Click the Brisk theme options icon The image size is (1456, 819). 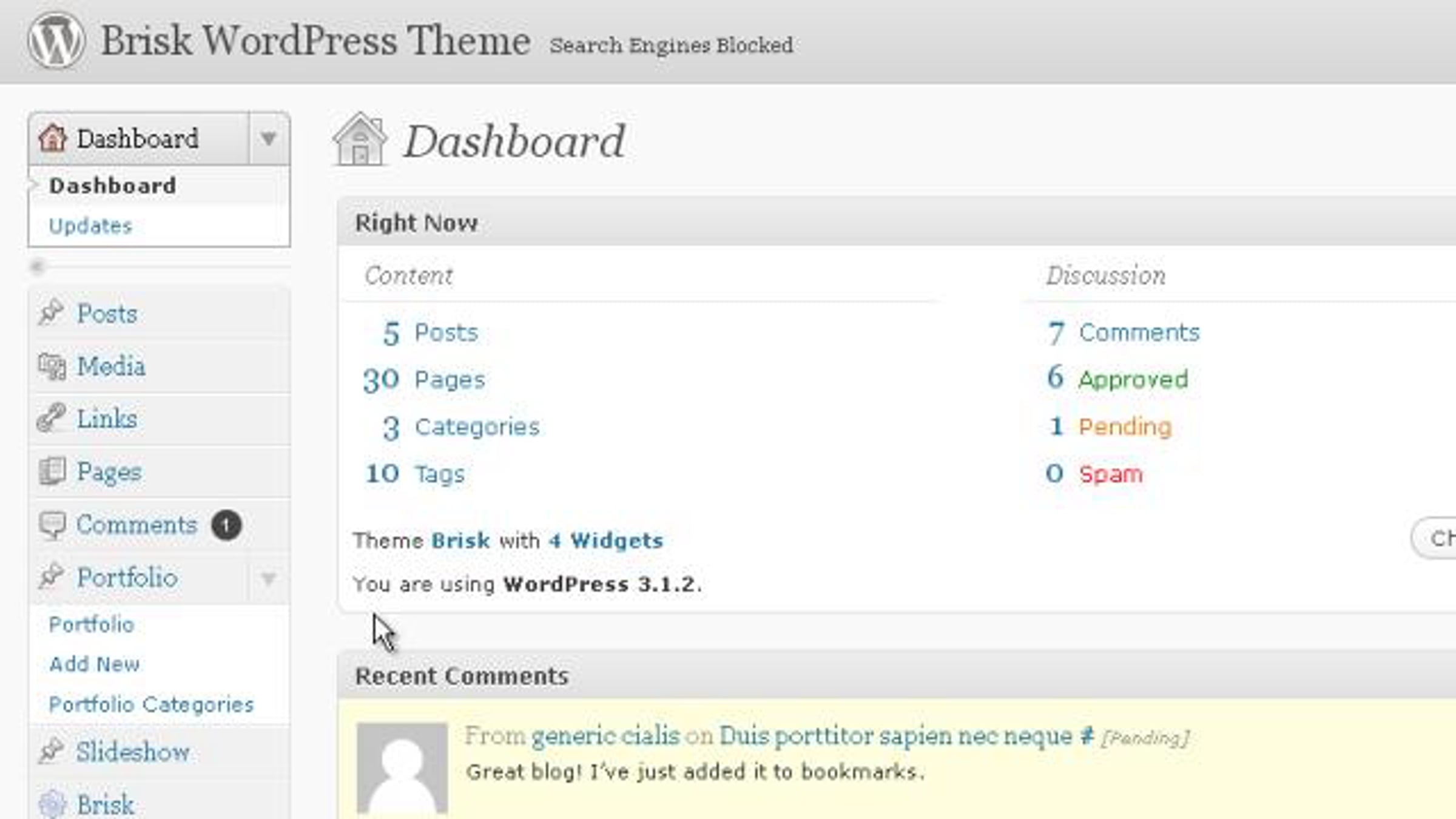[52, 804]
